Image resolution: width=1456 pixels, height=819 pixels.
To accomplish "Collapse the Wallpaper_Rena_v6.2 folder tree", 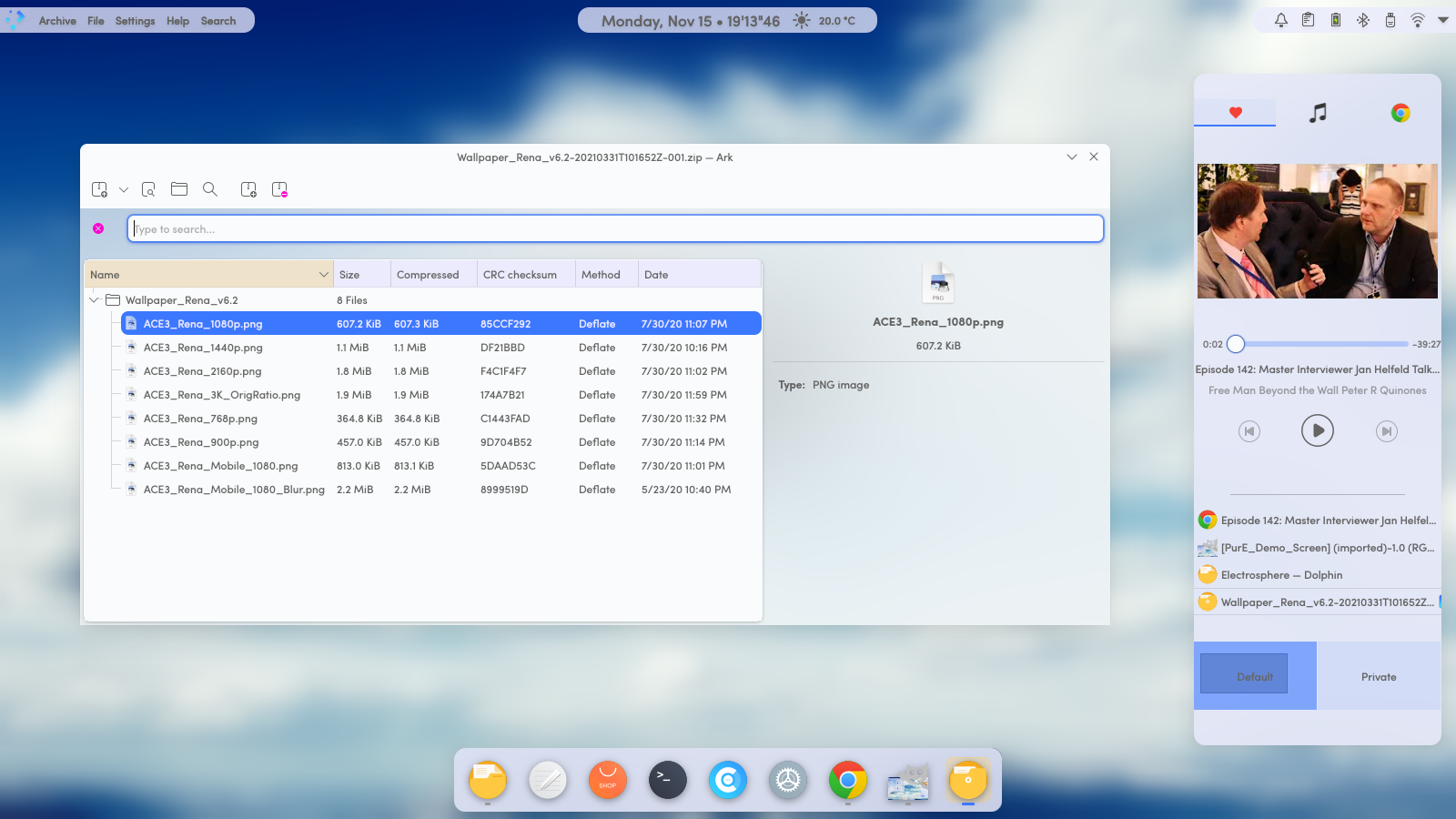I will [94, 300].
